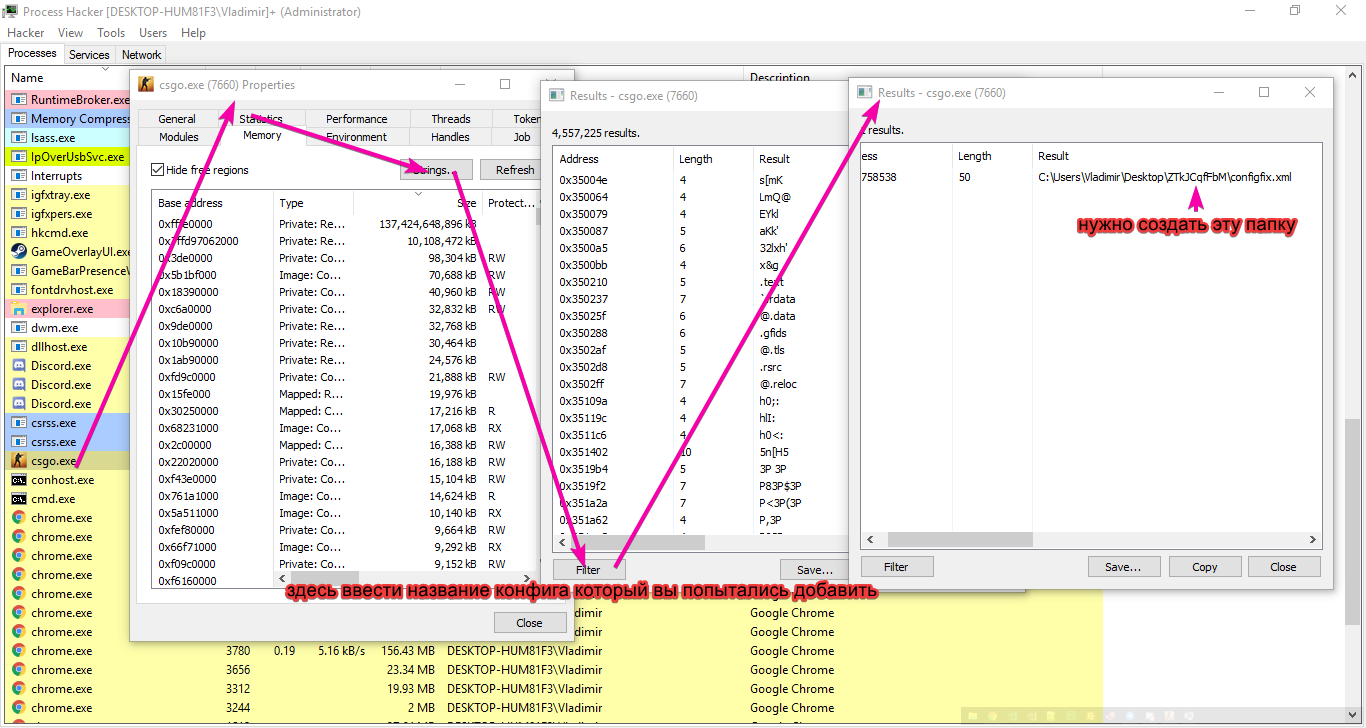Select the lsass.exe process icon
The height and width of the screenshot is (728, 1366).
point(18,138)
